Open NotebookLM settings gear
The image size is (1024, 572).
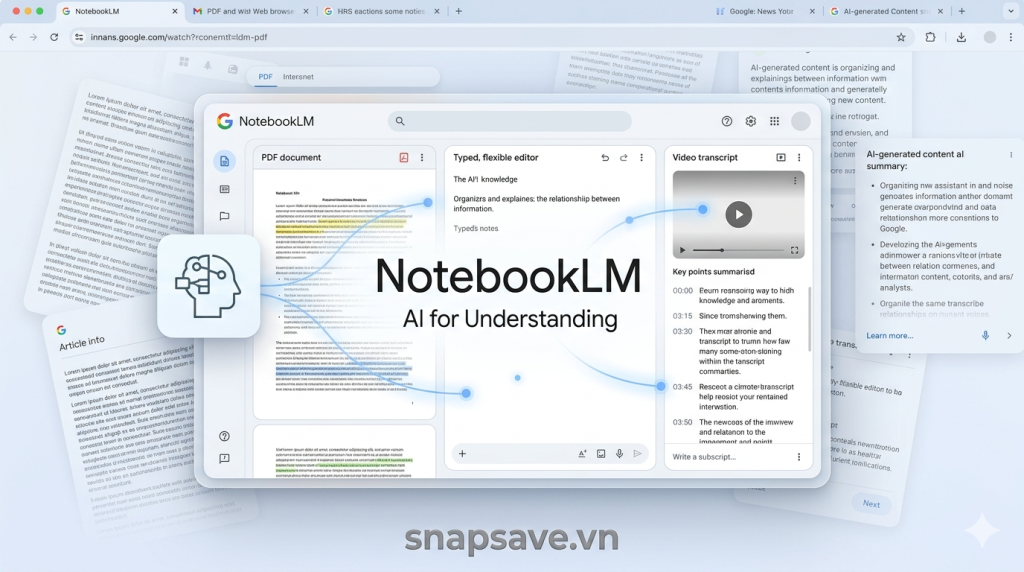point(750,121)
